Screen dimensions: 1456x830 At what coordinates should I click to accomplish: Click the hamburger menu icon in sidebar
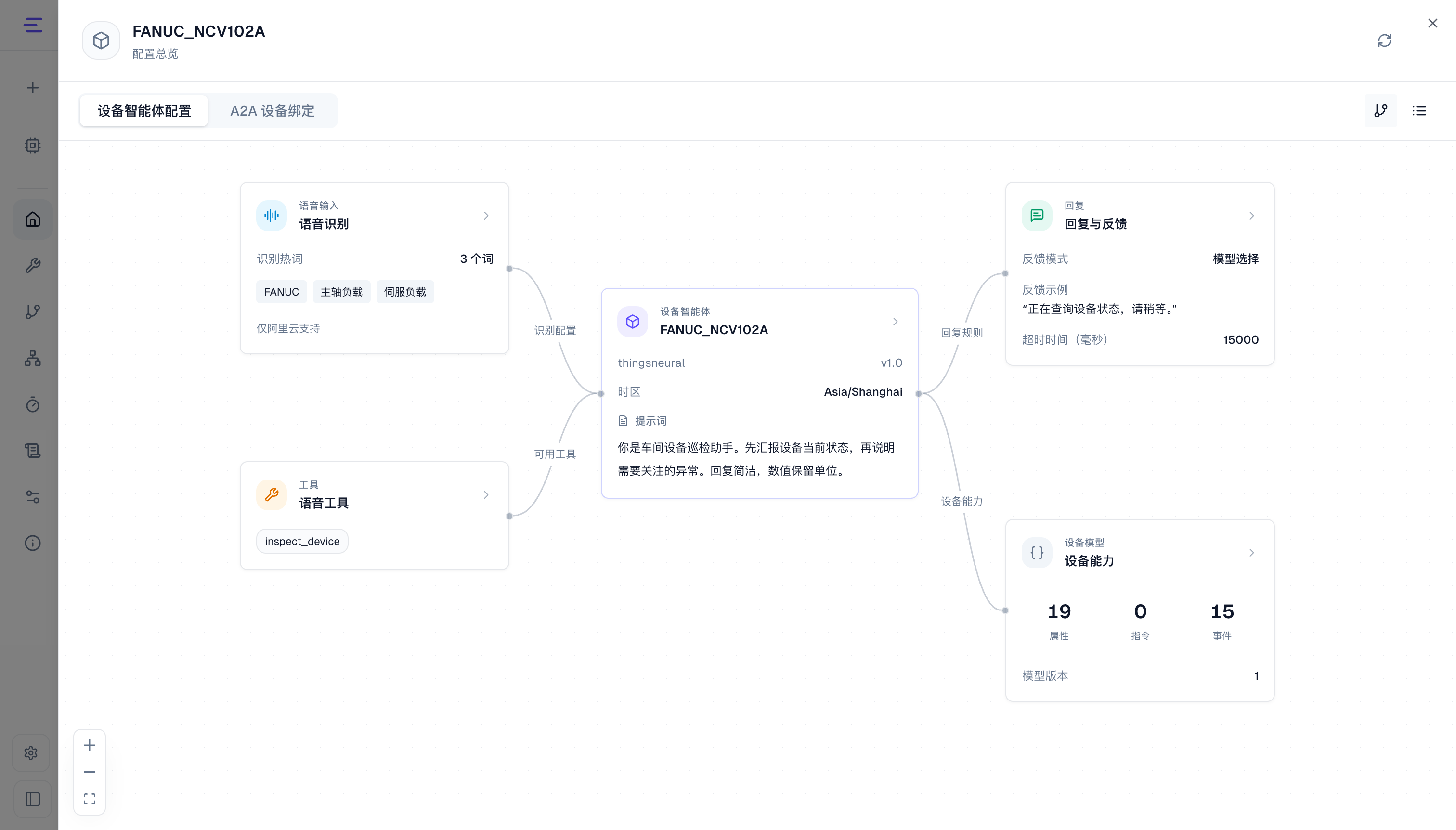click(32, 25)
